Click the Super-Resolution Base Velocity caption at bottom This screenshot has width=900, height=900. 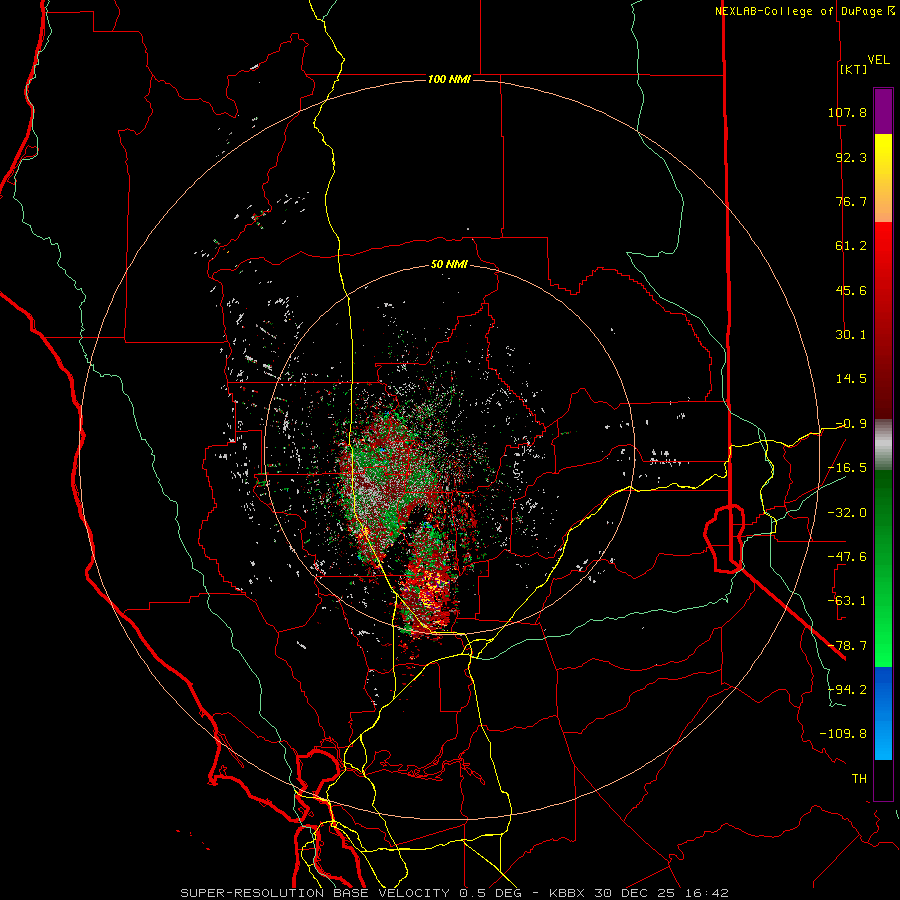[454, 893]
